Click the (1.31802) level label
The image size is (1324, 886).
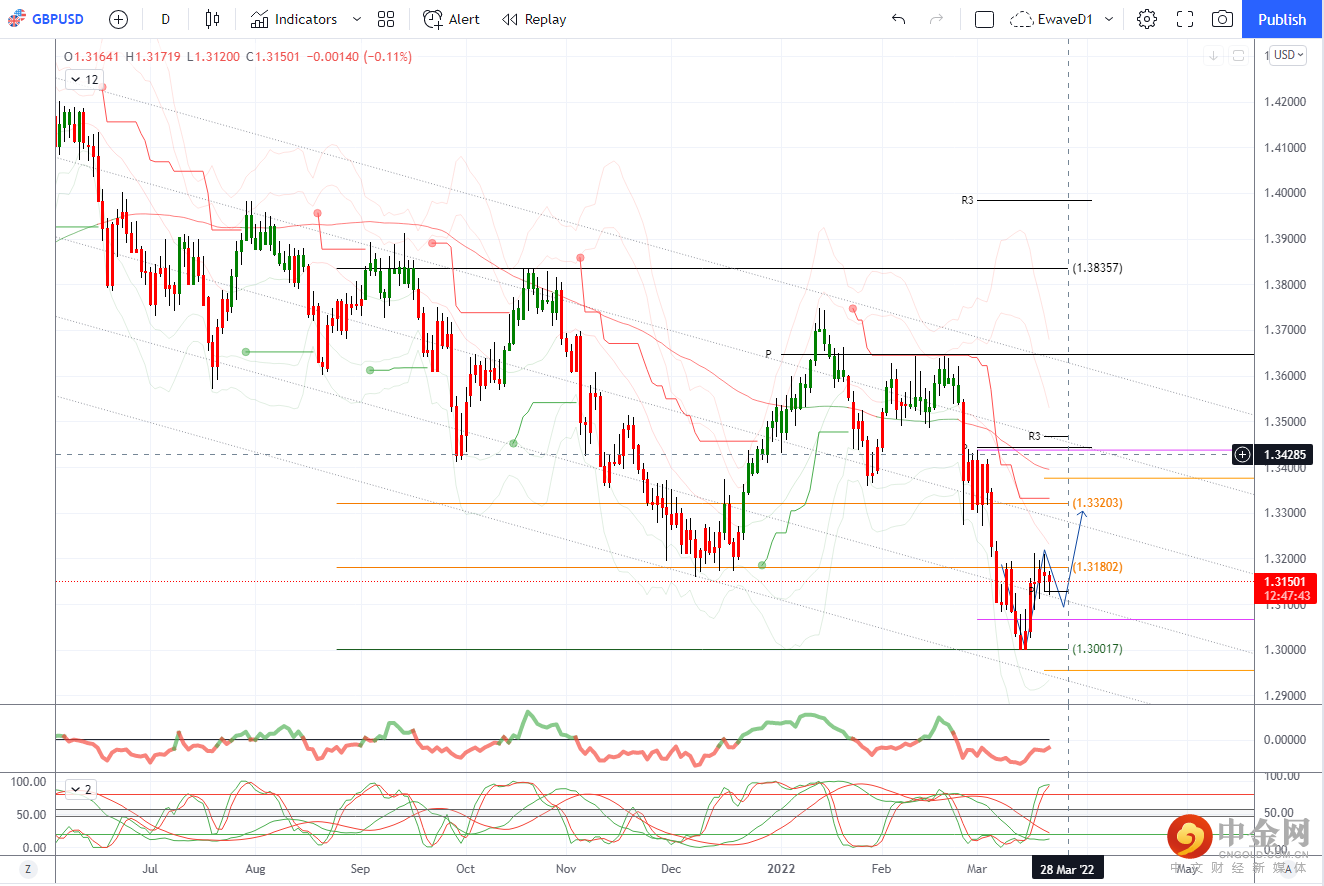tap(1097, 567)
